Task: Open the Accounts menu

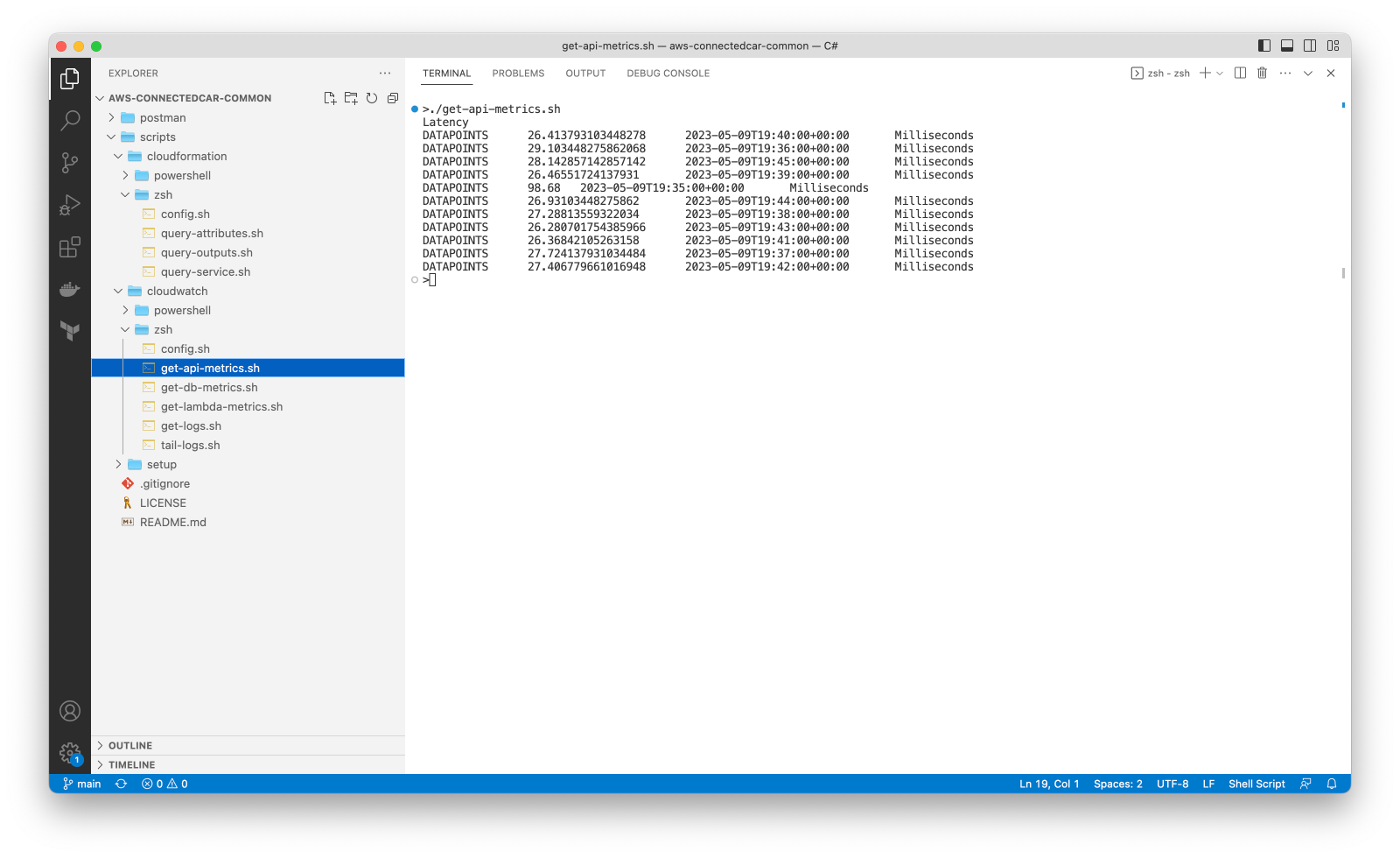Action: (x=70, y=711)
